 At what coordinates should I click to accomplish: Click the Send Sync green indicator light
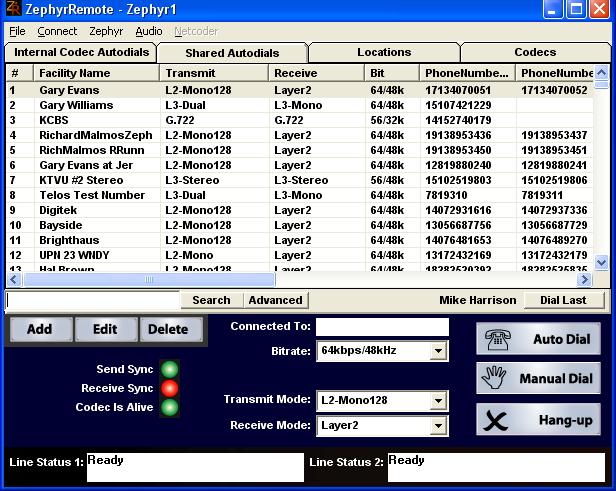[x=170, y=369]
